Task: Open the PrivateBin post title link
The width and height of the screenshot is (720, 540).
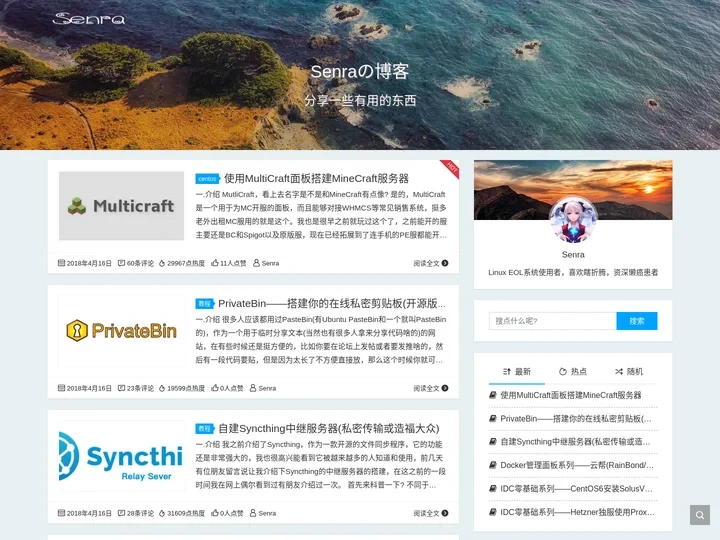Action: point(332,304)
